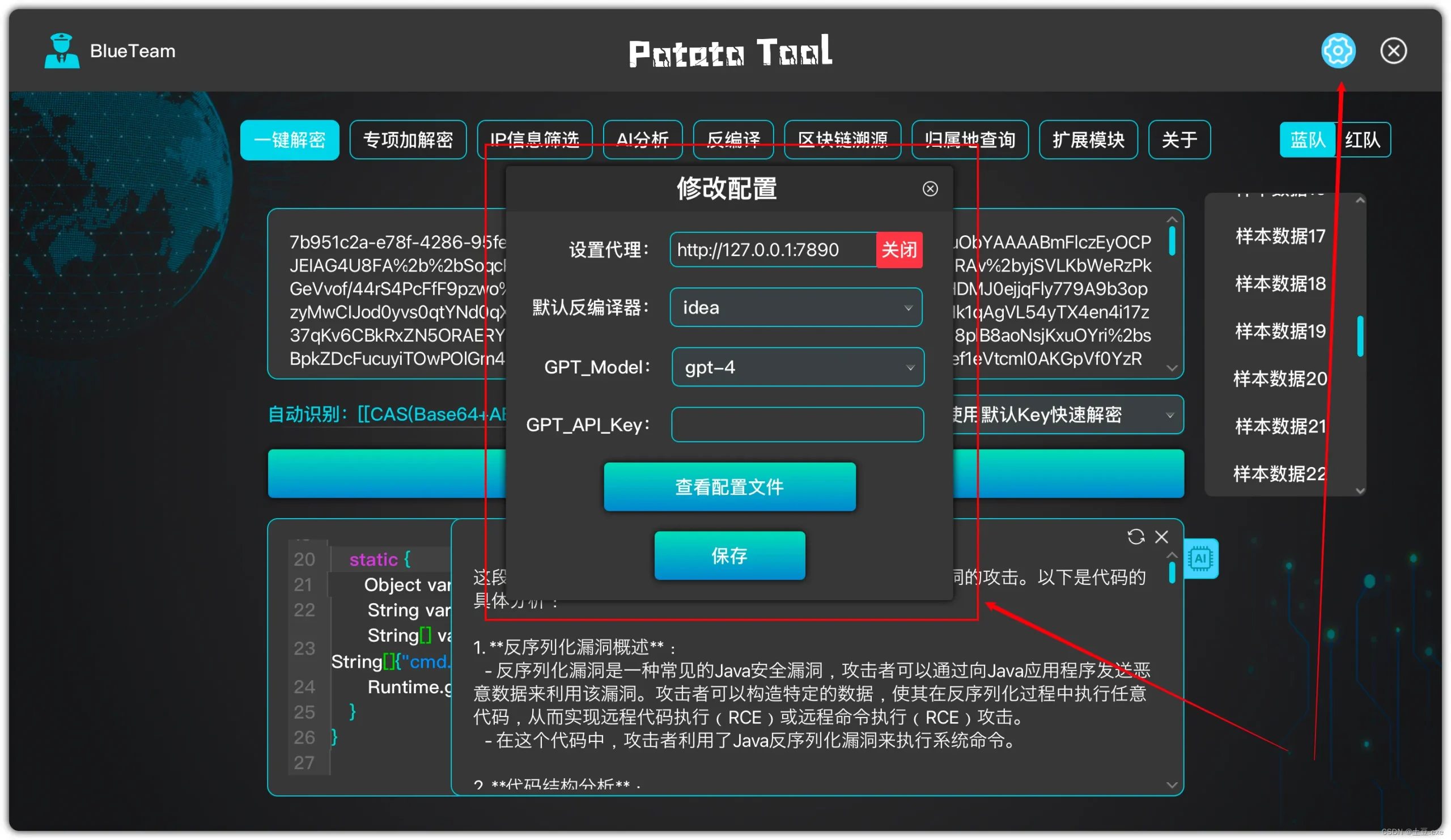This screenshot has height=840, width=1451.
Task: Click AI analysis panel scroll-down arrow
Action: 1171,784
